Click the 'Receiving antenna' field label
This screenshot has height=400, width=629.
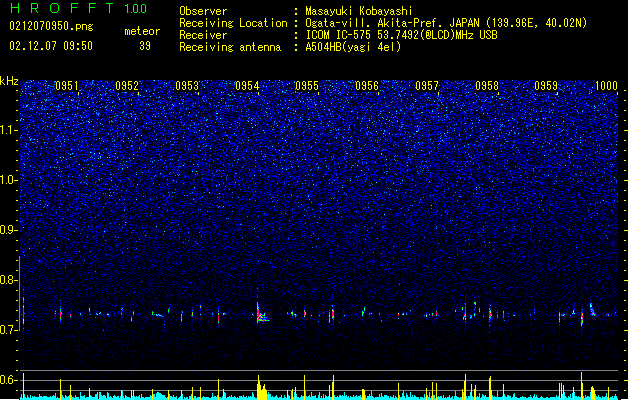[230, 47]
